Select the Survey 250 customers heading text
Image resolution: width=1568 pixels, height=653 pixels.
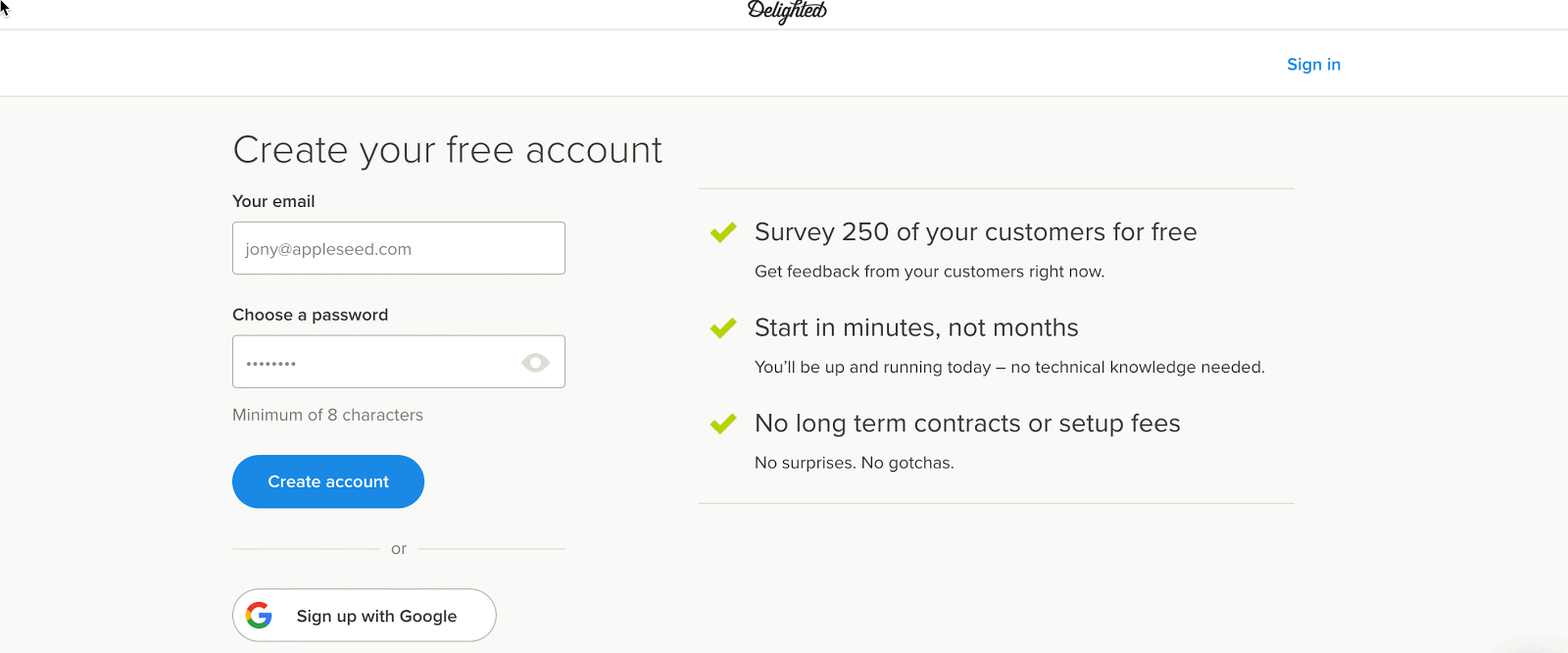(x=975, y=232)
